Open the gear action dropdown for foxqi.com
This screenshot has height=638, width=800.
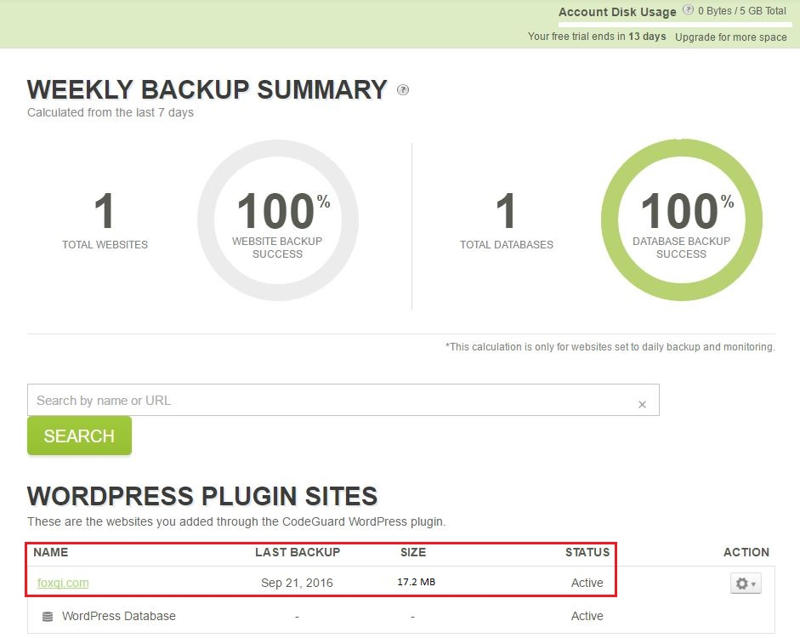[745, 583]
